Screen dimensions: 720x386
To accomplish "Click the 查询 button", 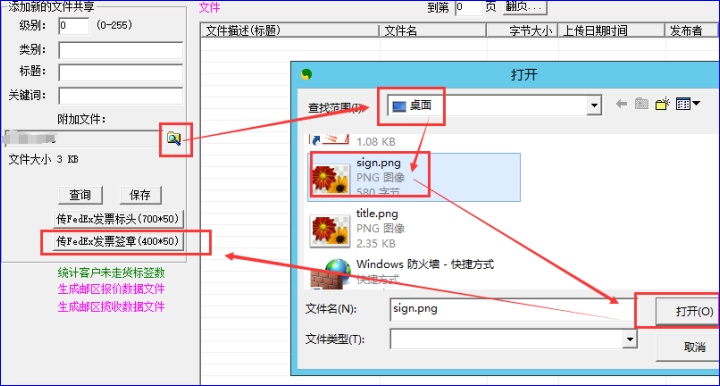I will tap(80, 195).
